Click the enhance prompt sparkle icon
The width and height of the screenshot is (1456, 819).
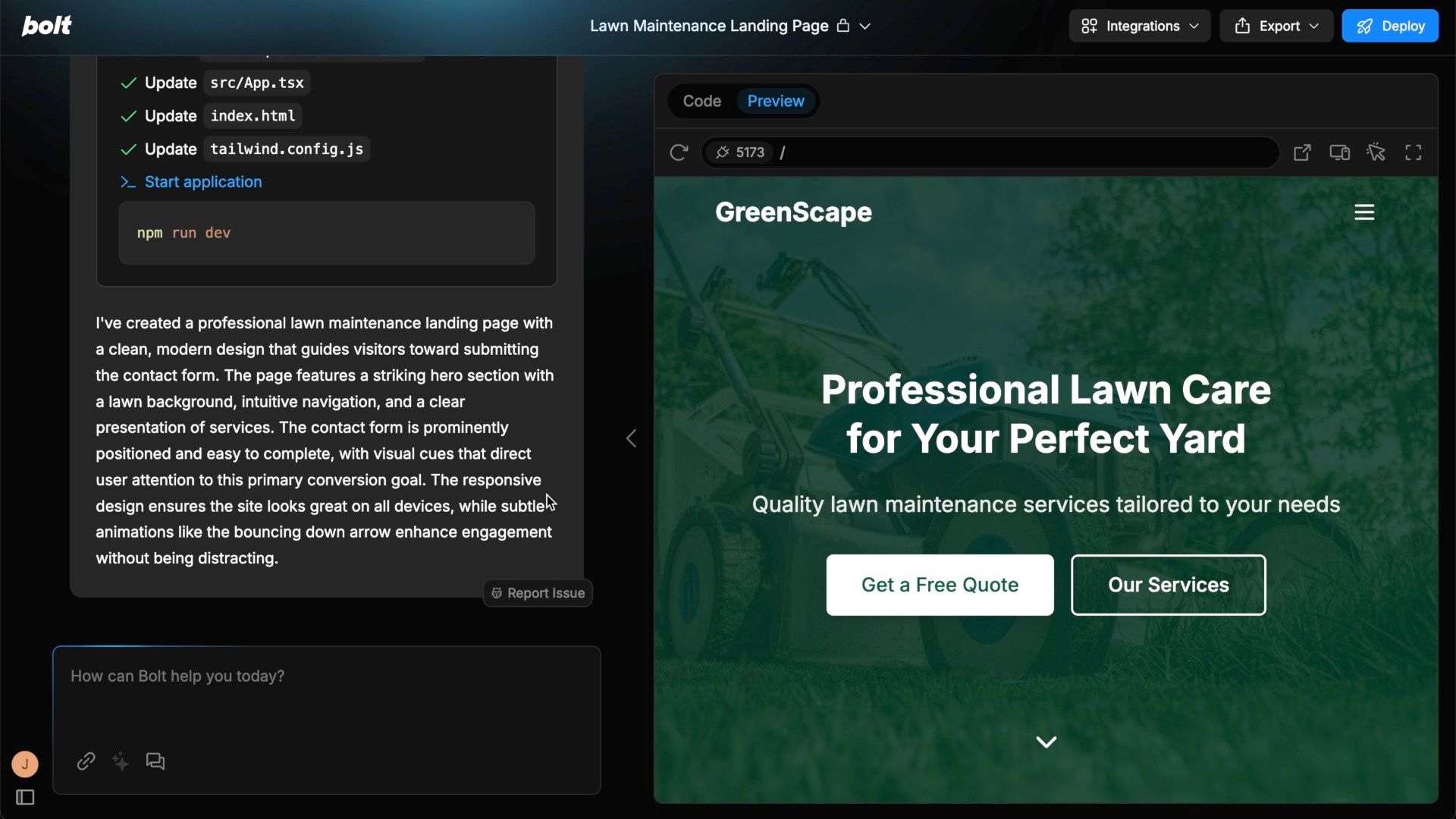pos(121,761)
